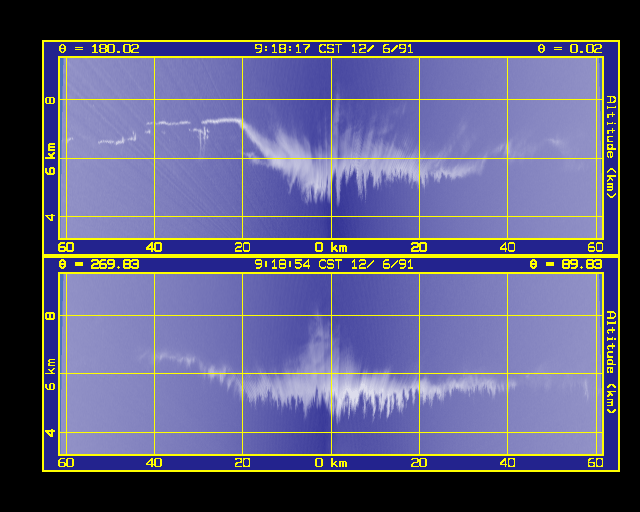Click the θ = 269.83 angle label
Screen dimensions: 640x512
click(x=99, y=265)
